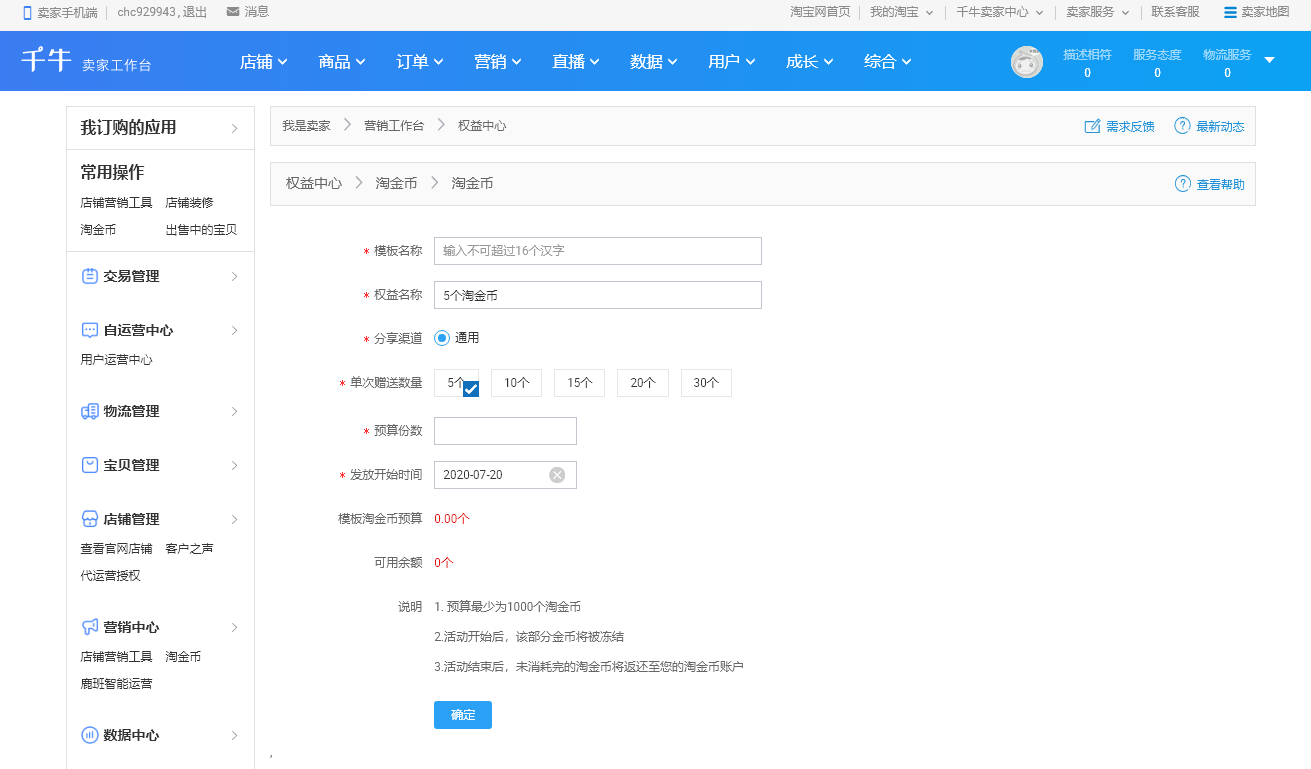Select the 通用 share channel radio button
Viewport: 1311px width, 769px height.
click(x=442, y=338)
